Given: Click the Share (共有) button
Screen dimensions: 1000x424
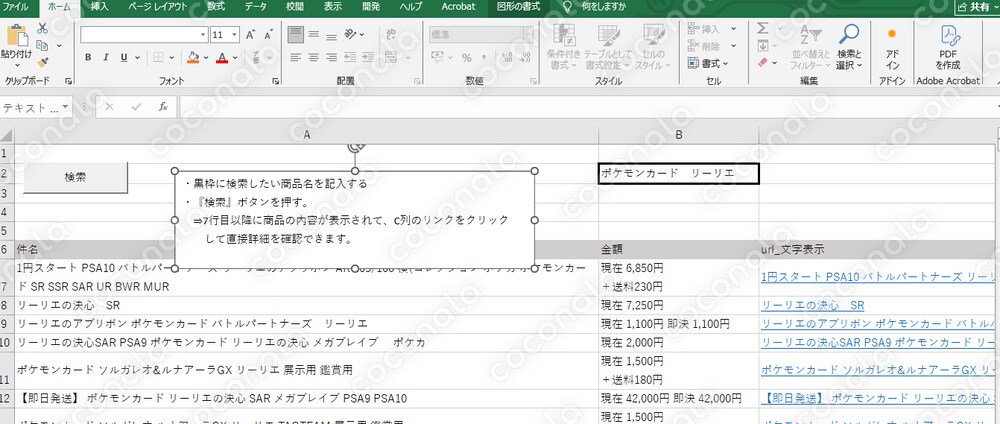Looking at the screenshot, I should 977,7.
